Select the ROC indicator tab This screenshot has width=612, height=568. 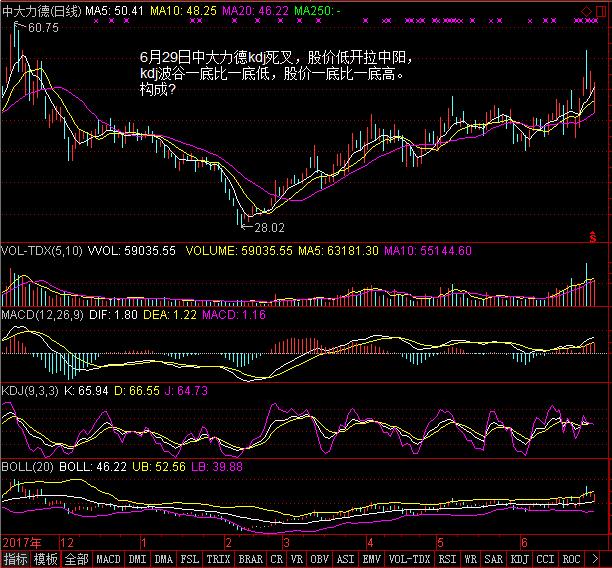click(572, 559)
